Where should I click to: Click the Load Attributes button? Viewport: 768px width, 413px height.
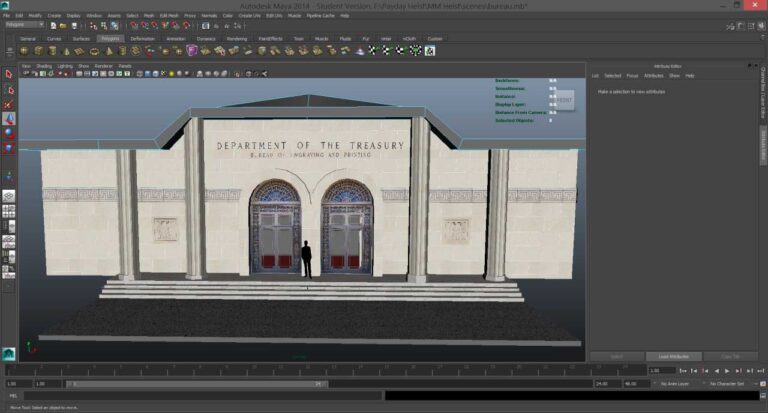pyautogui.click(x=673, y=357)
